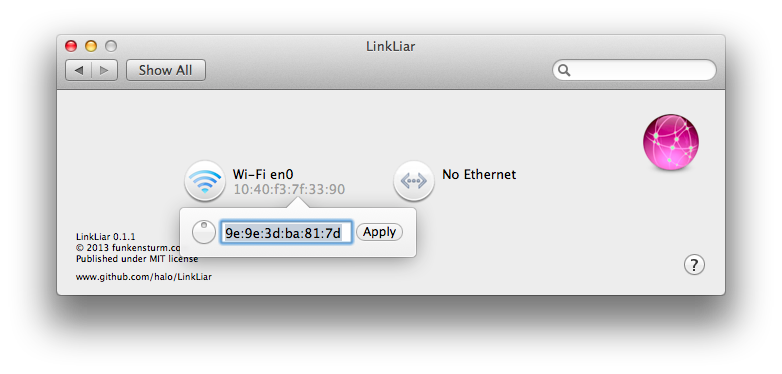Click the 9e:9e:3d:ba:81:7d MAC address field

click(286, 232)
